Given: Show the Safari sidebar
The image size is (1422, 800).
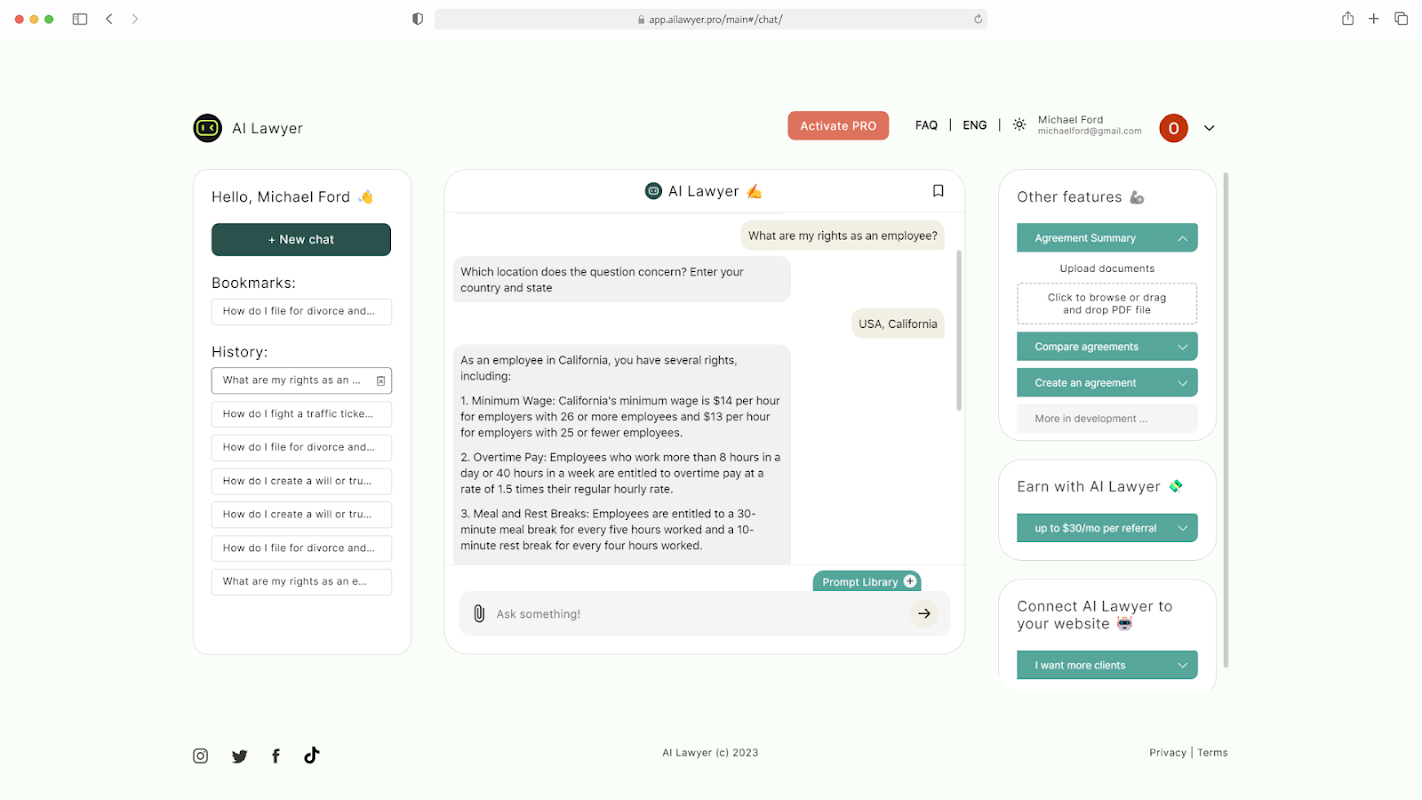Looking at the screenshot, I should 80,19.
